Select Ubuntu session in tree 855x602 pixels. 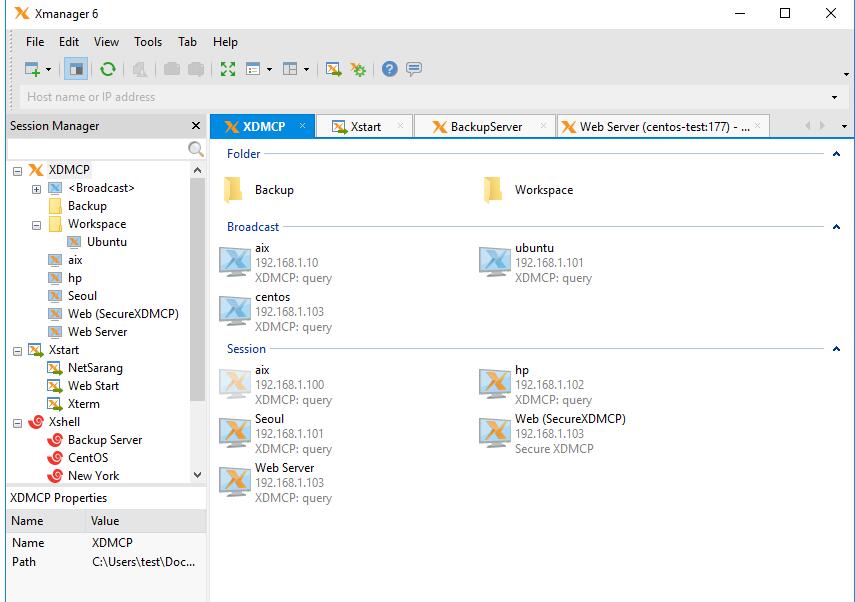click(x=107, y=242)
